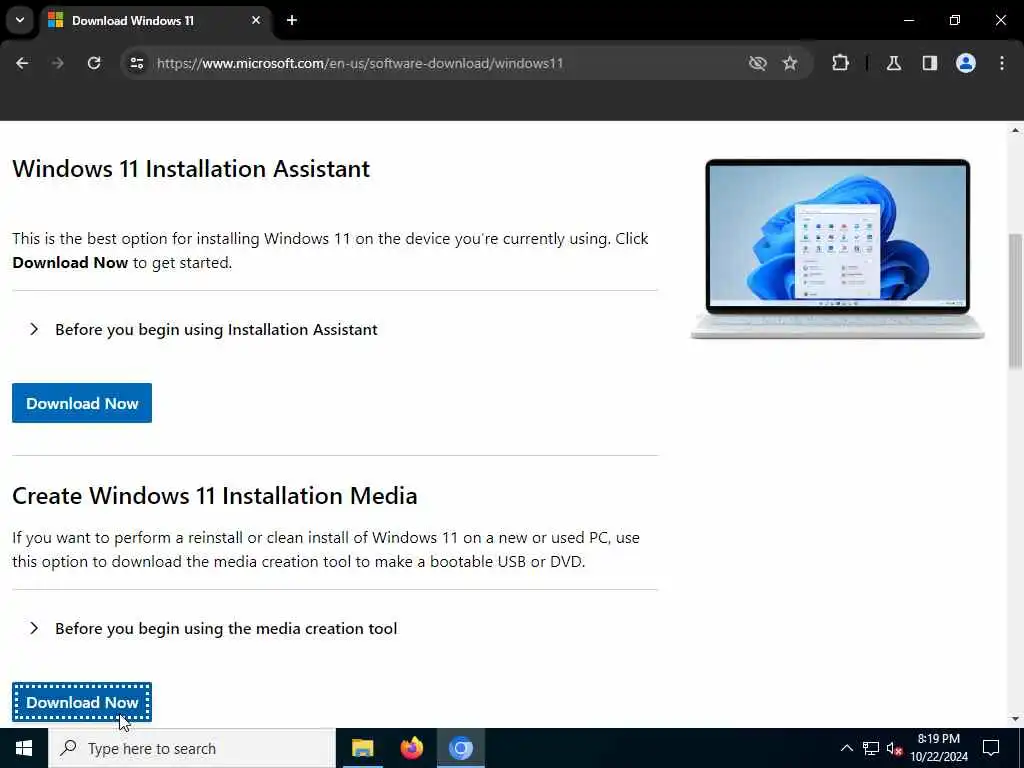Bookmark this page with the star
This screenshot has width=1024, height=768.
point(790,63)
